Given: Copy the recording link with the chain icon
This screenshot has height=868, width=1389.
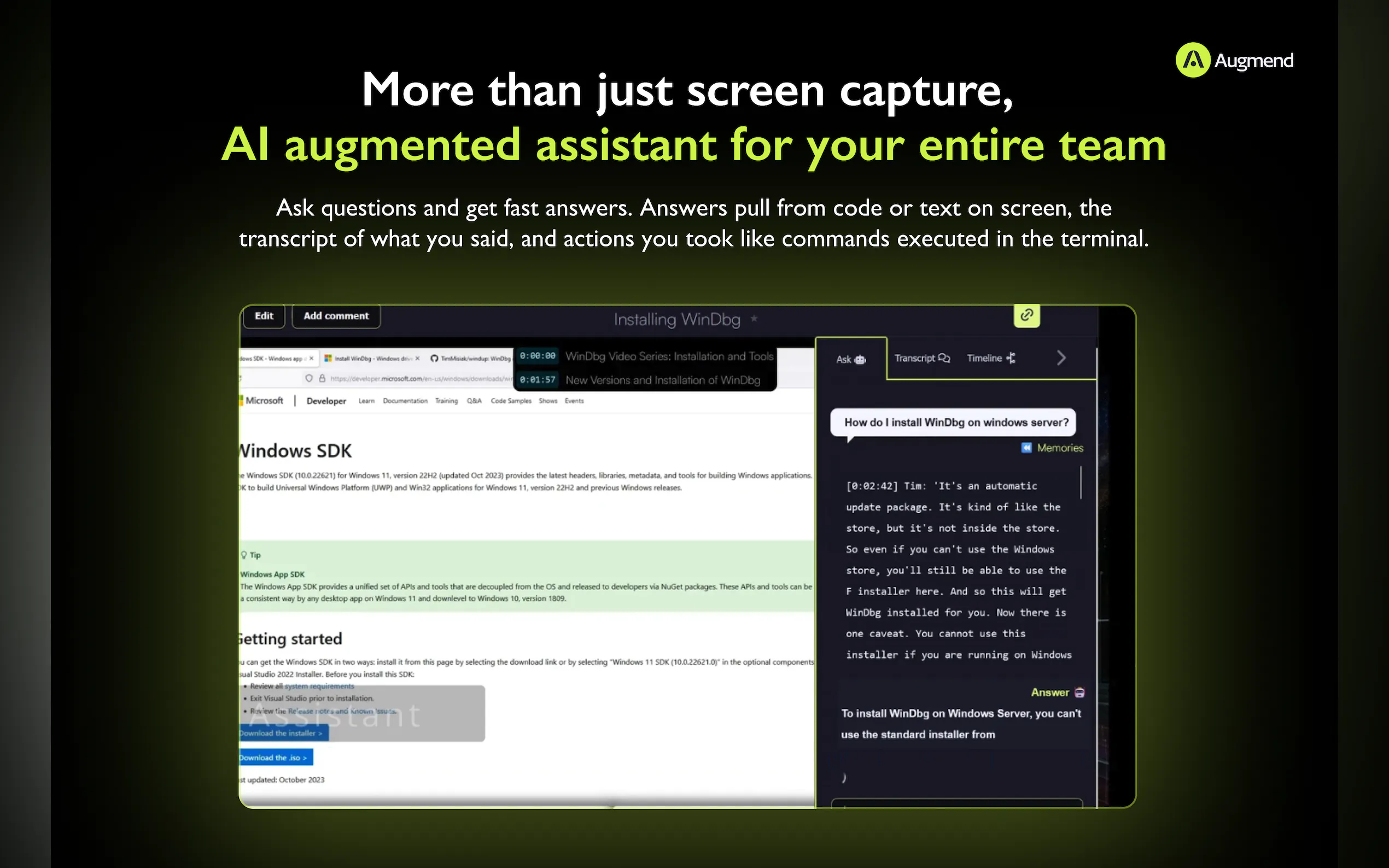Looking at the screenshot, I should point(1026,315).
